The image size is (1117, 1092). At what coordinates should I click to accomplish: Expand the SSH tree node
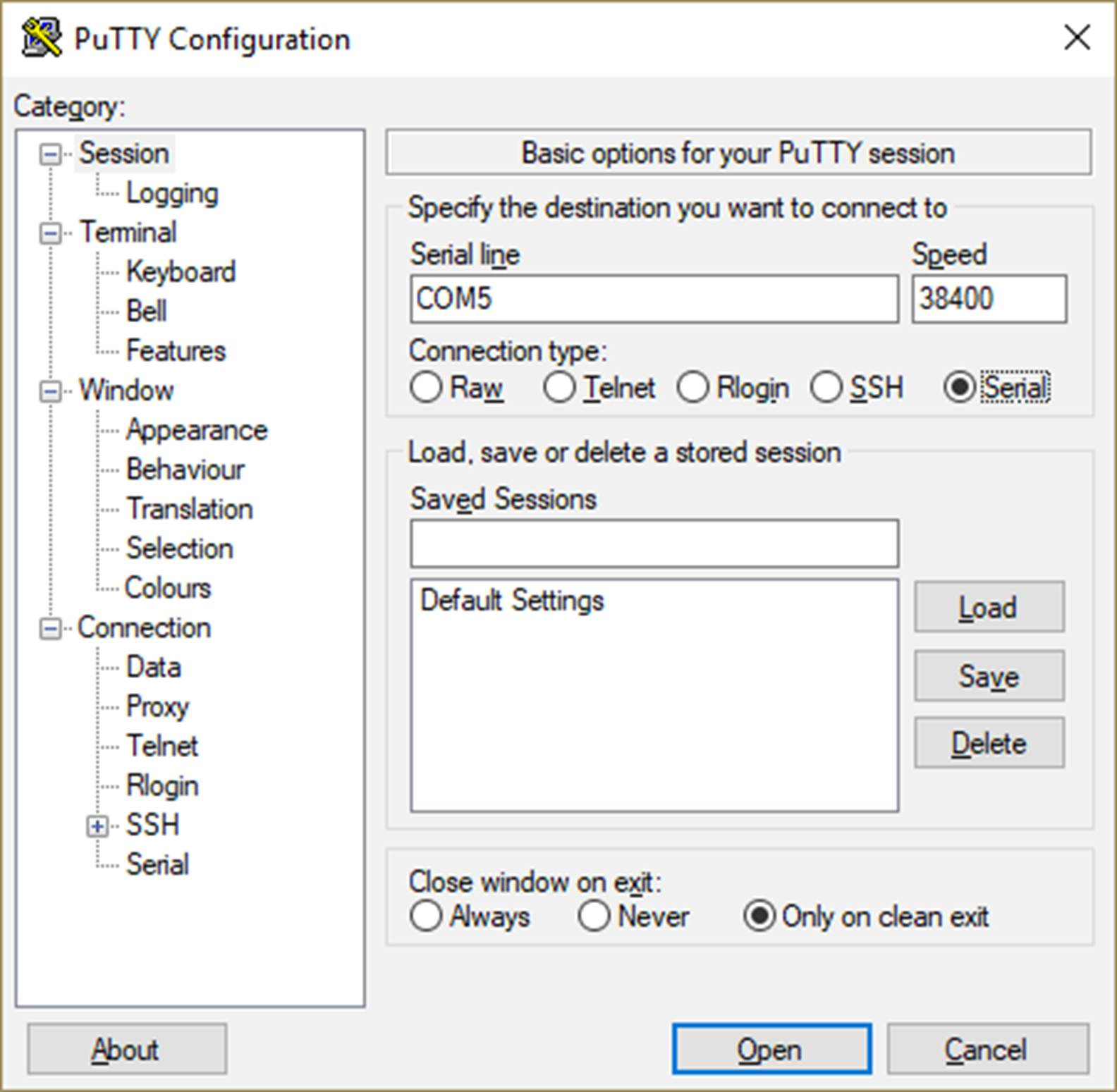coord(97,826)
